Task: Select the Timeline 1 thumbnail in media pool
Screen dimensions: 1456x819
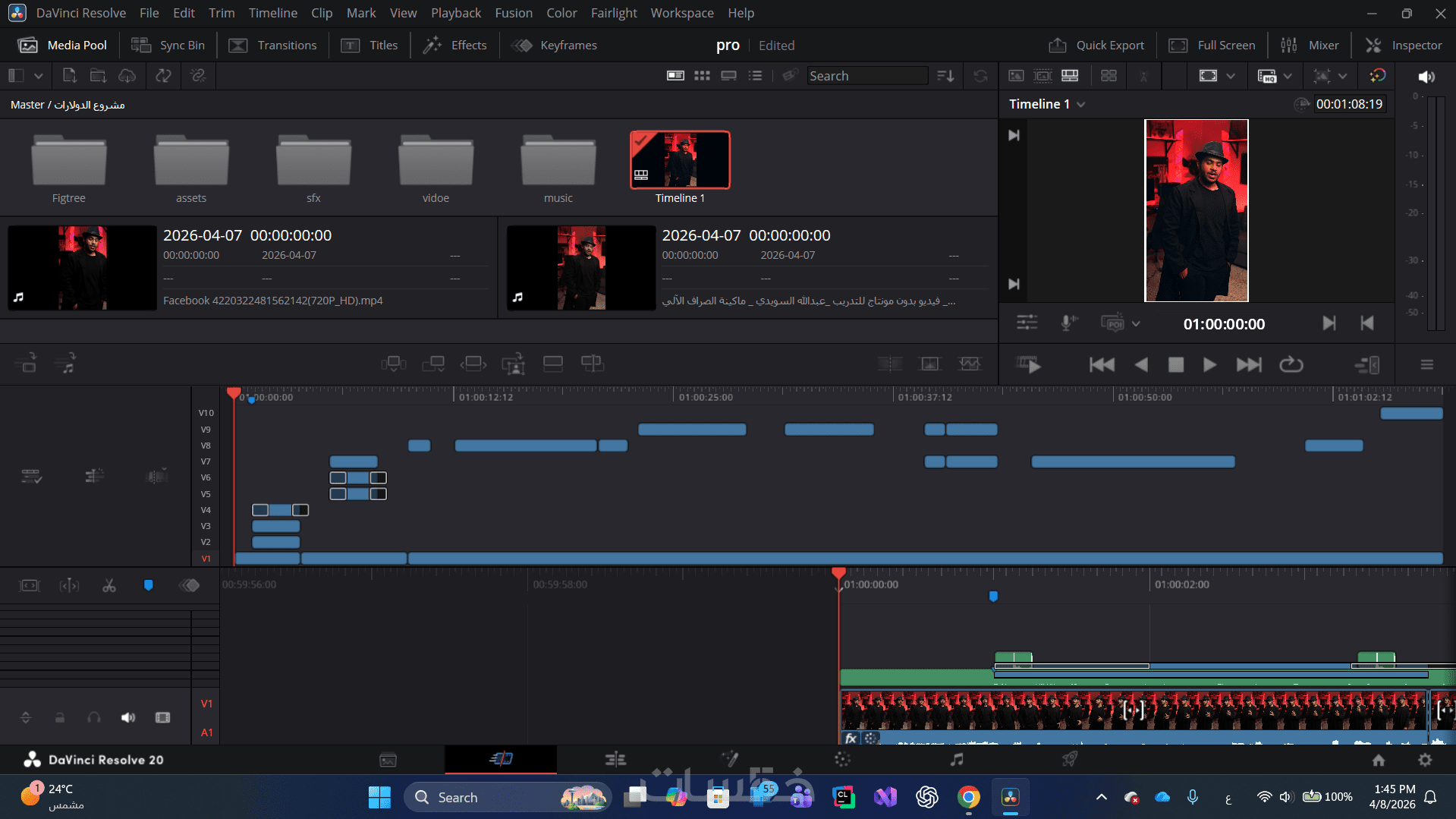Action: (680, 159)
